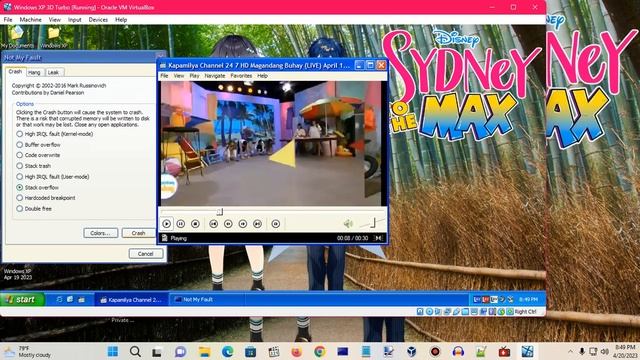The height and width of the screenshot is (360, 640).
Task: Open Chat from the Windows 11 taskbar
Action: click(x=180, y=351)
